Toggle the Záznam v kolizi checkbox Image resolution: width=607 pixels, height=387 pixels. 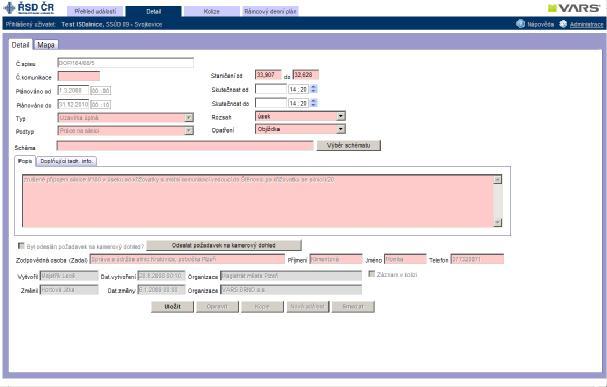pyautogui.click(x=372, y=274)
